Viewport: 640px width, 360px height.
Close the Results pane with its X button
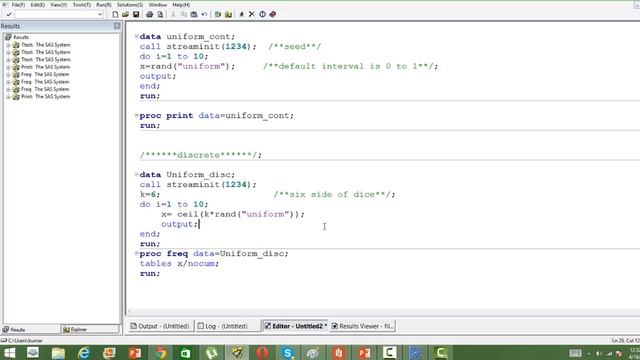click(117, 26)
